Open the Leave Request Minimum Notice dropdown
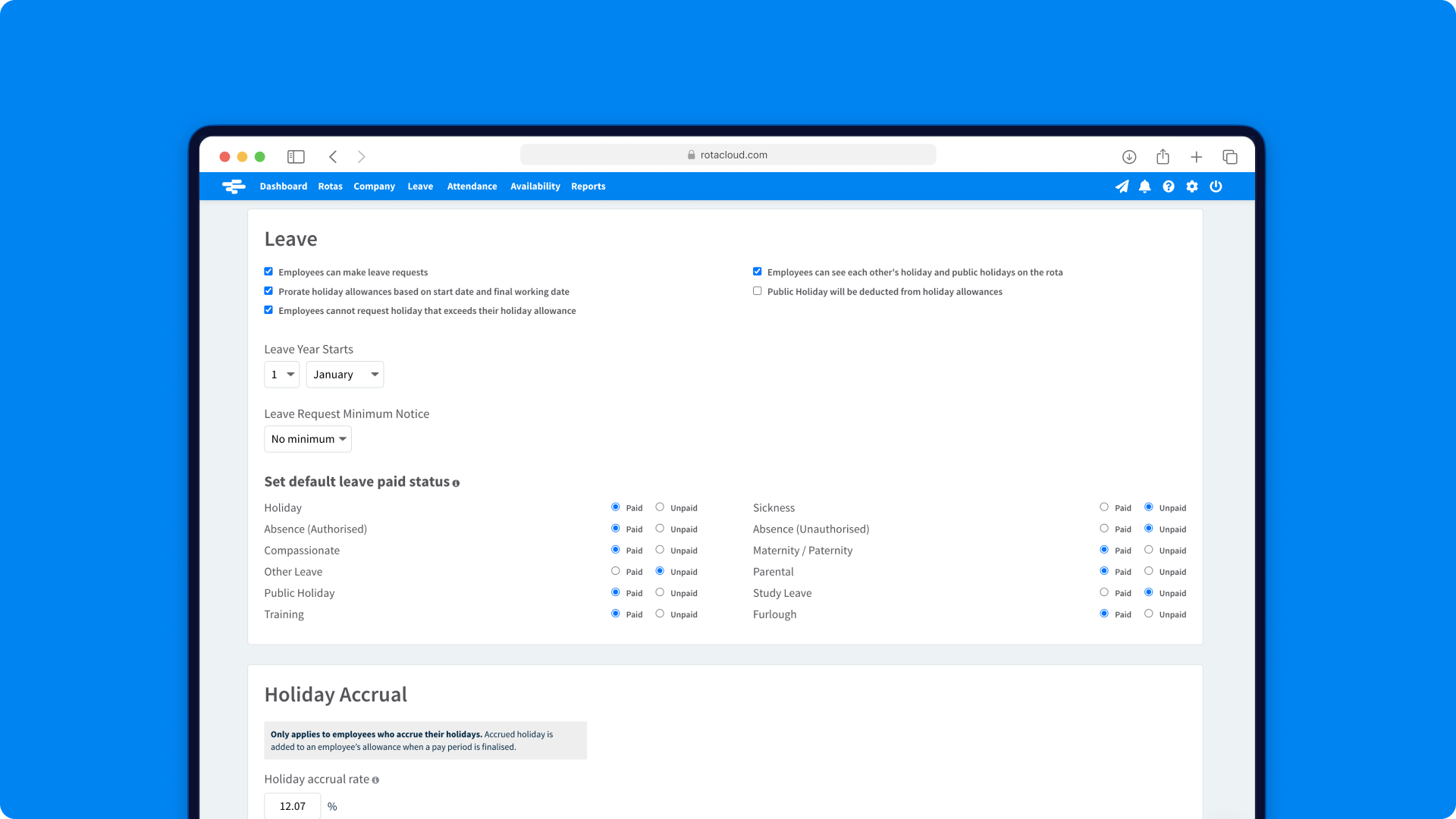 (x=307, y=438)
